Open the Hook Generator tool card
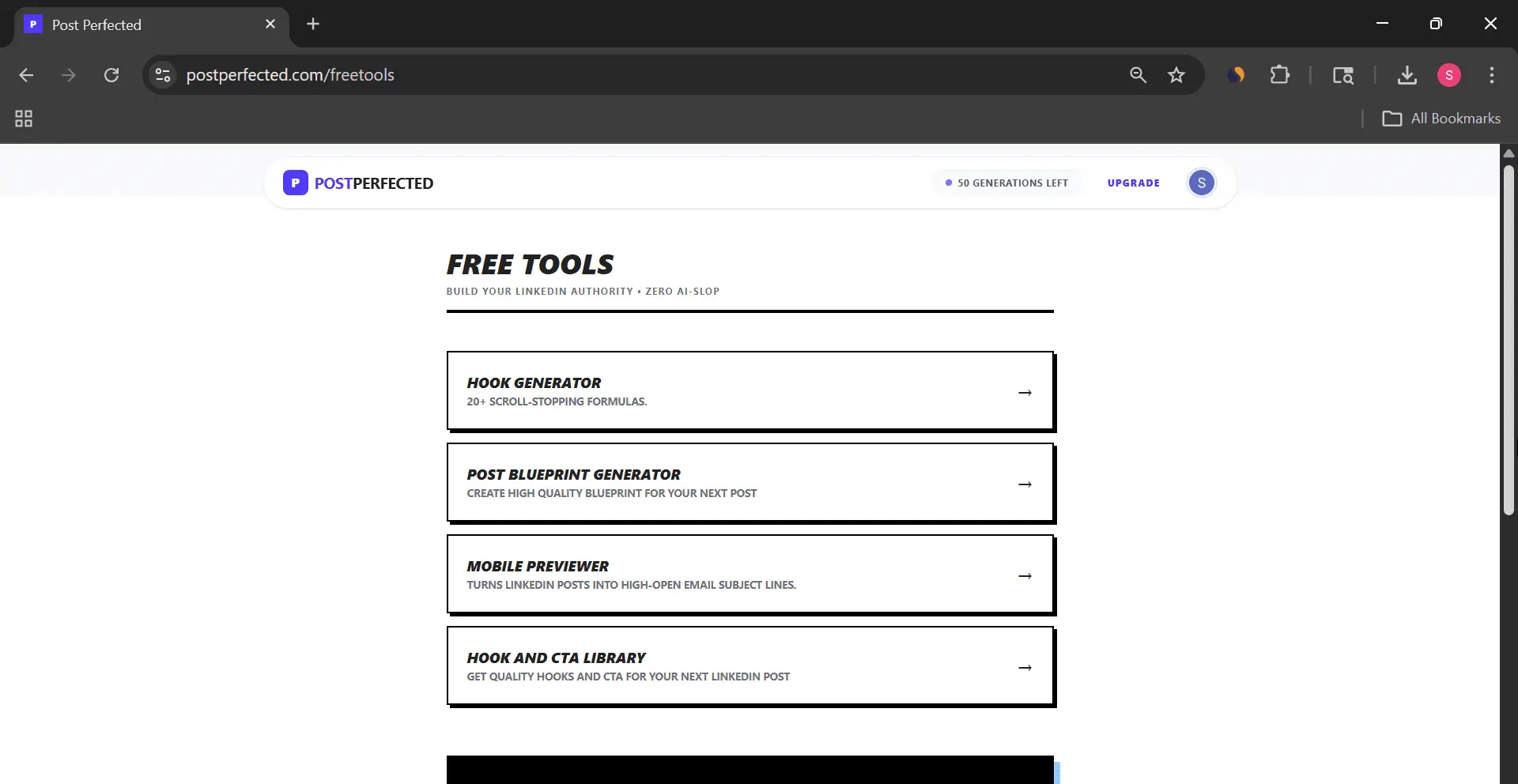Image resolution: width=1518 pixels, height=784 pixels. pos(750,391)
